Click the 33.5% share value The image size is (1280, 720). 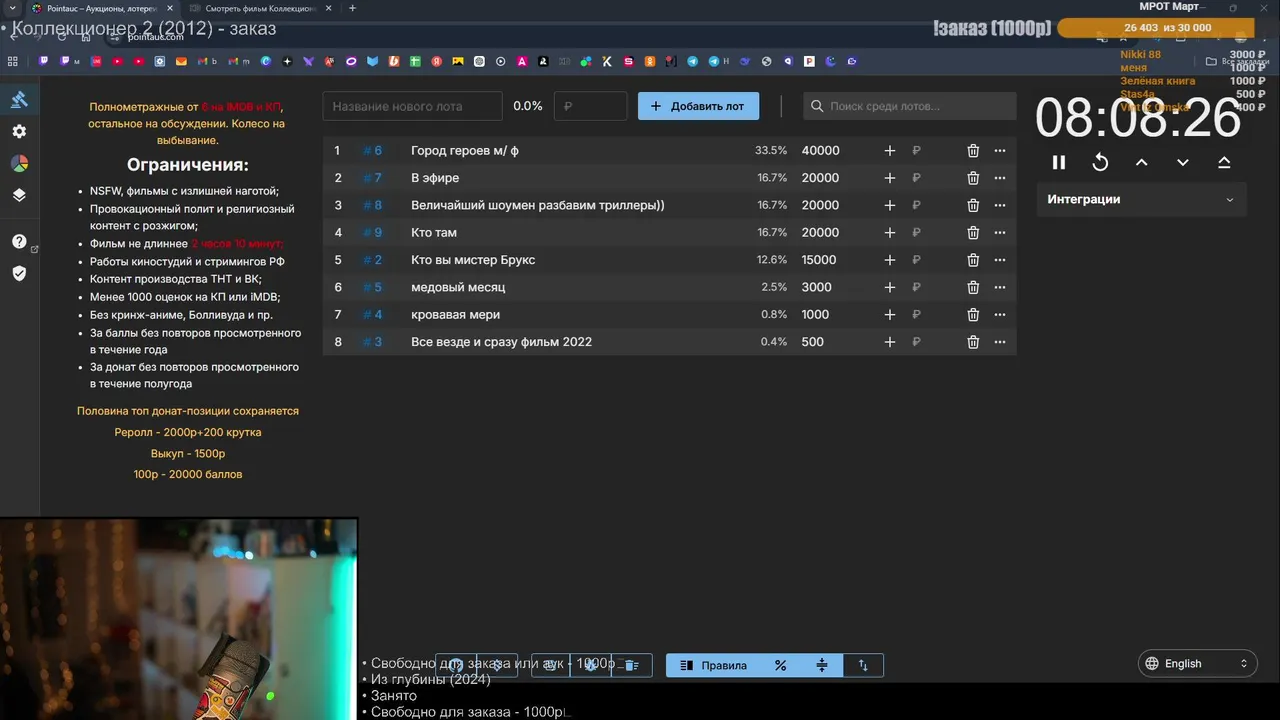tap(771, 151)
